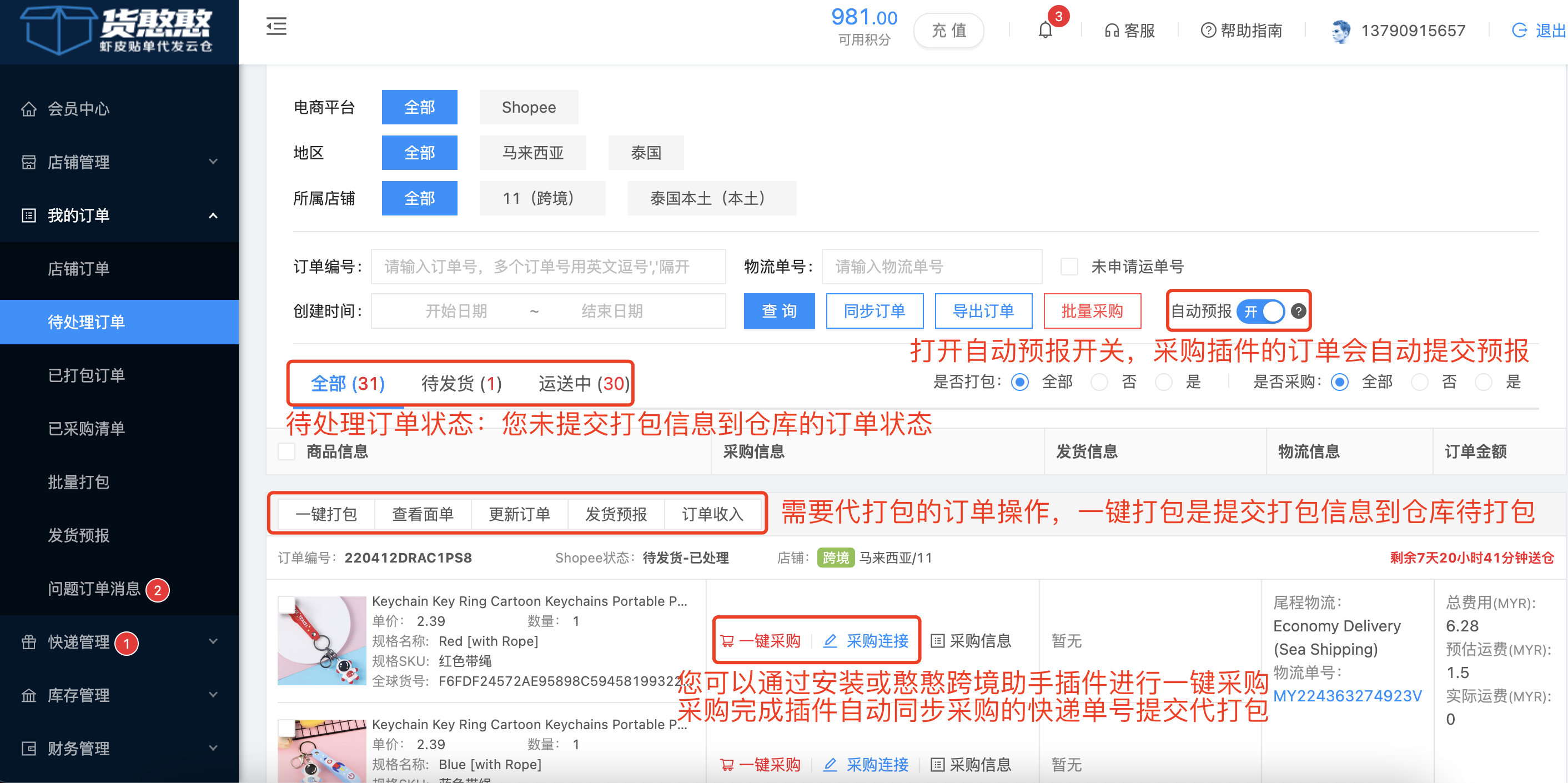Select 否 radio under 是否打包
This screenshot has height=783, width=1568.
point(1099,383)
